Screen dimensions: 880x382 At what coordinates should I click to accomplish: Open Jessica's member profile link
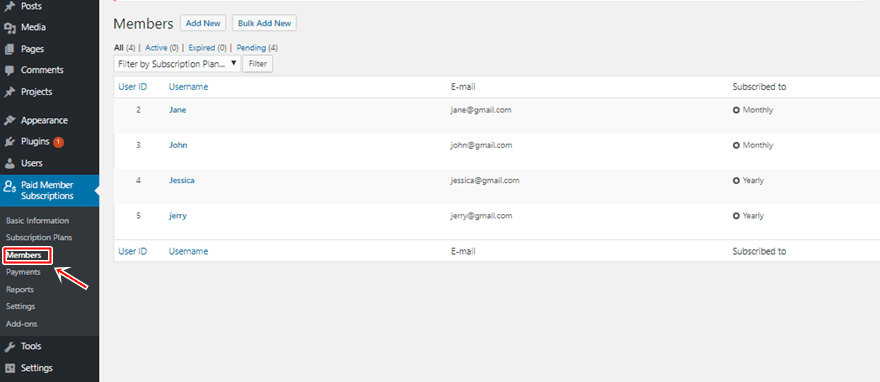pos(182,181)
